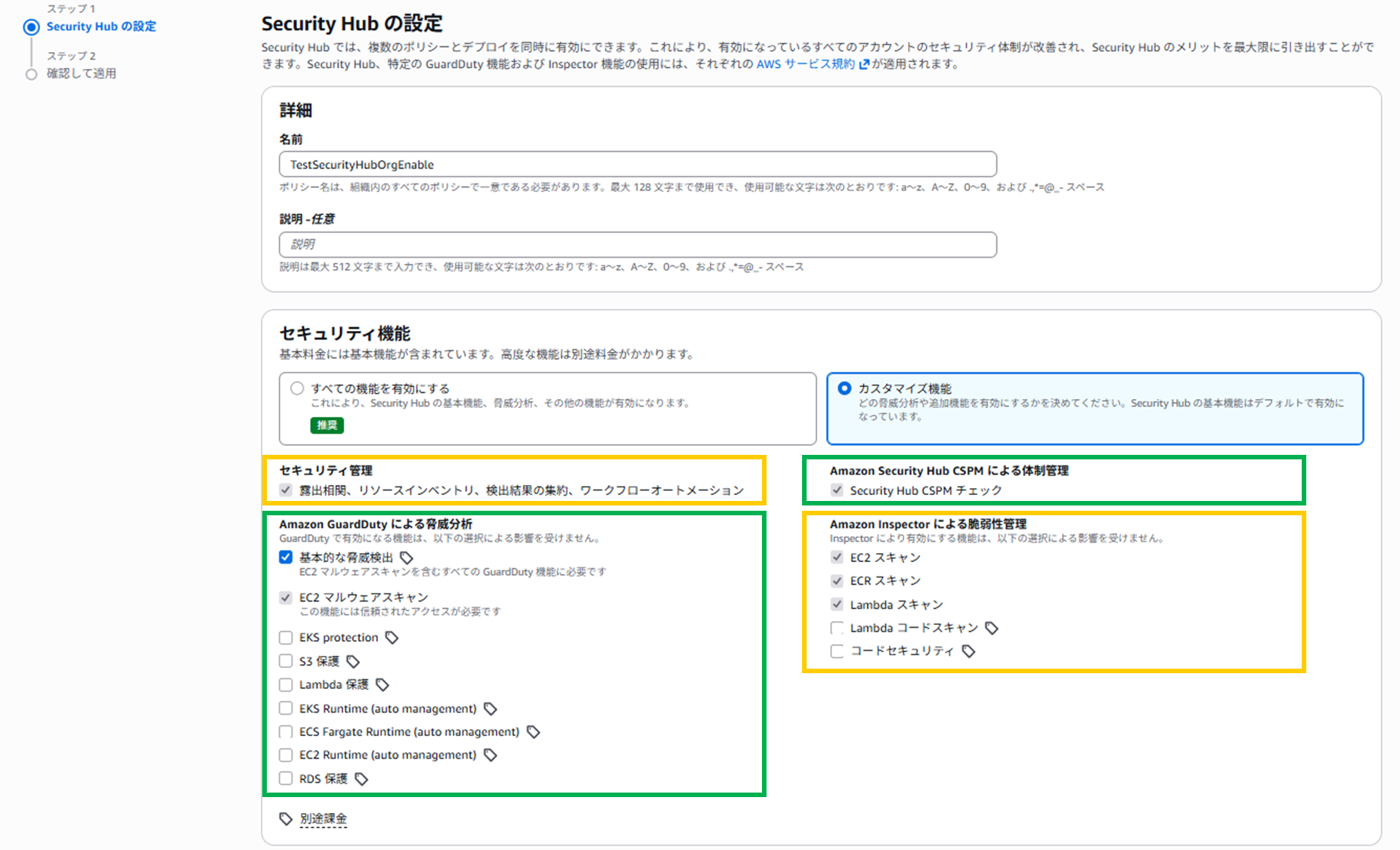Click the tag icon beside Lambda 保護
The image size is (1400, 850).
coord(383,685)
